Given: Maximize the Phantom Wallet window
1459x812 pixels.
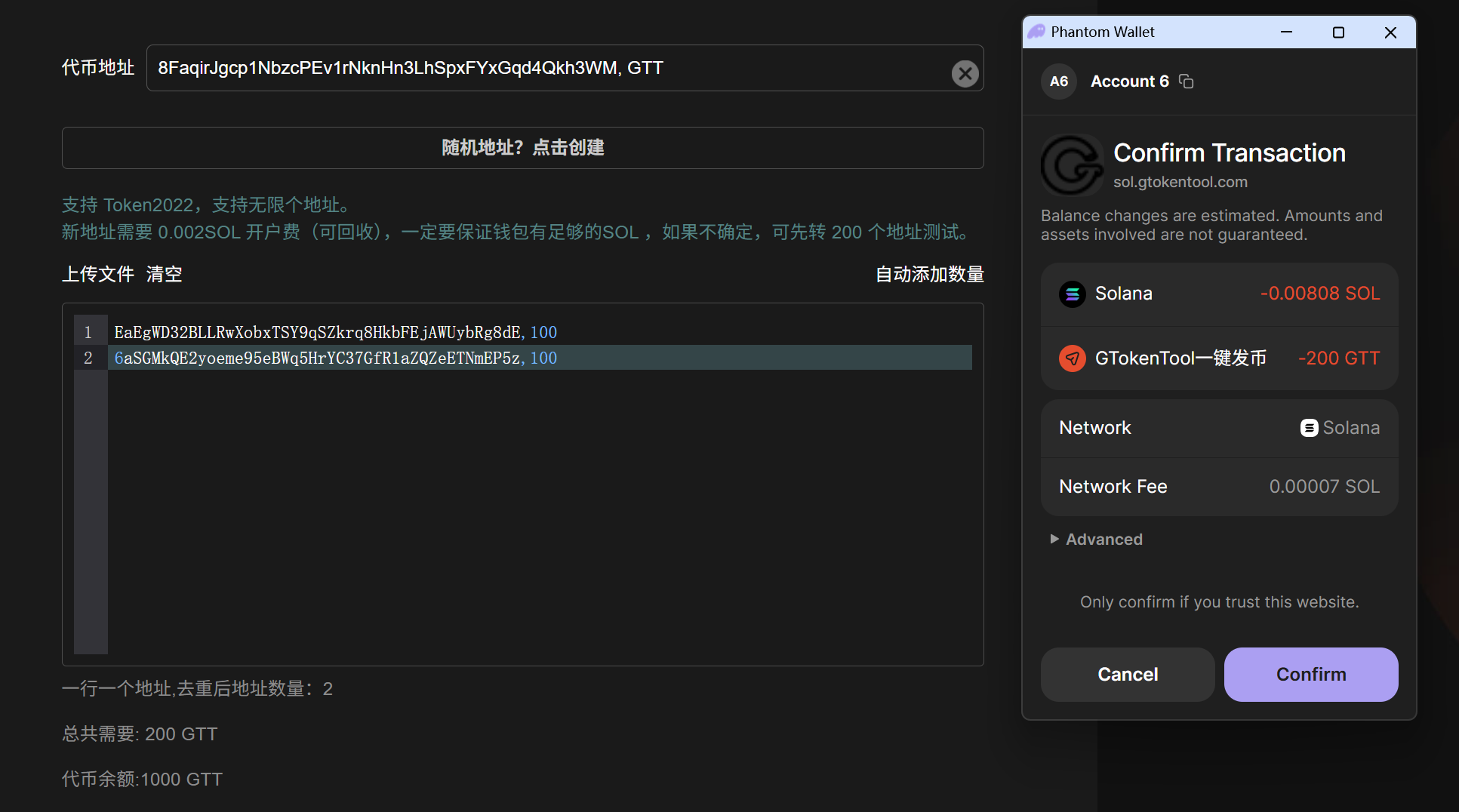Looking at the screenshot, I should (1338, 32).
